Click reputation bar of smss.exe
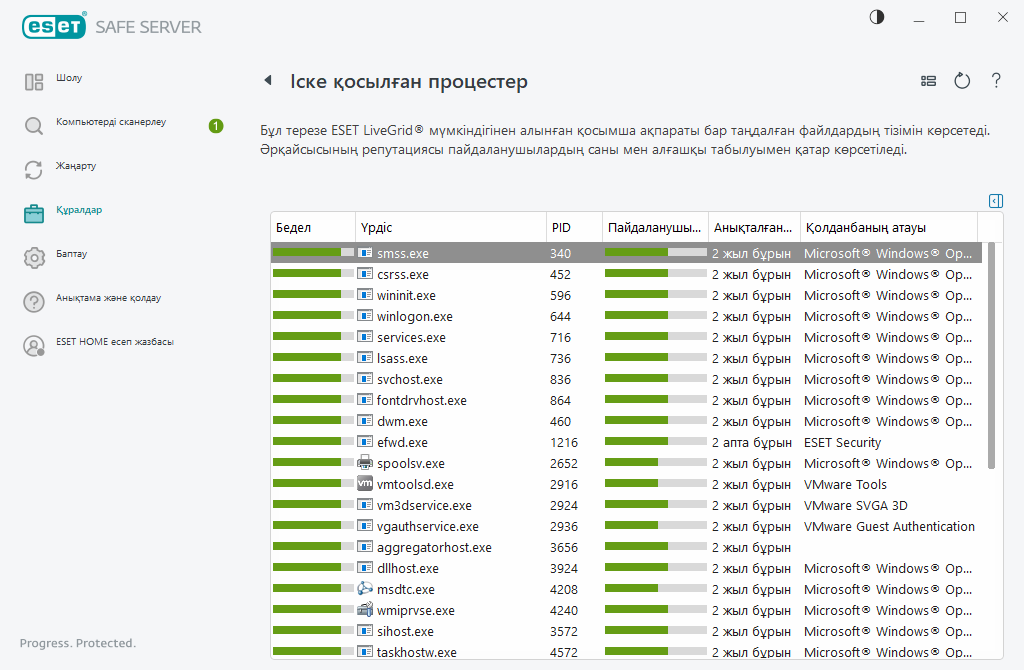 312,254
